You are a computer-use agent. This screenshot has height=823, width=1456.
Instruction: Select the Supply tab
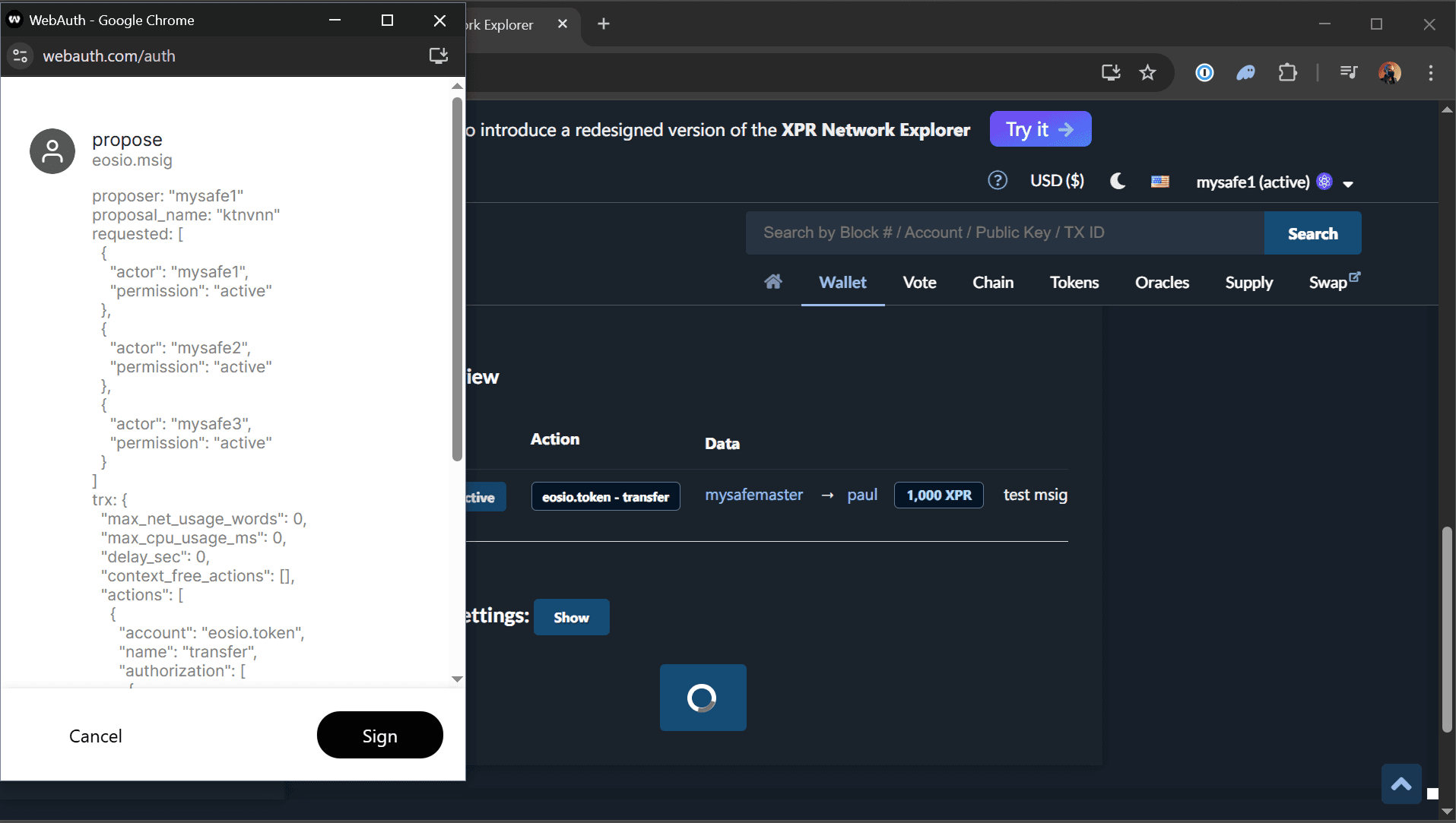pyautogui.click(x=1249, y=283)
